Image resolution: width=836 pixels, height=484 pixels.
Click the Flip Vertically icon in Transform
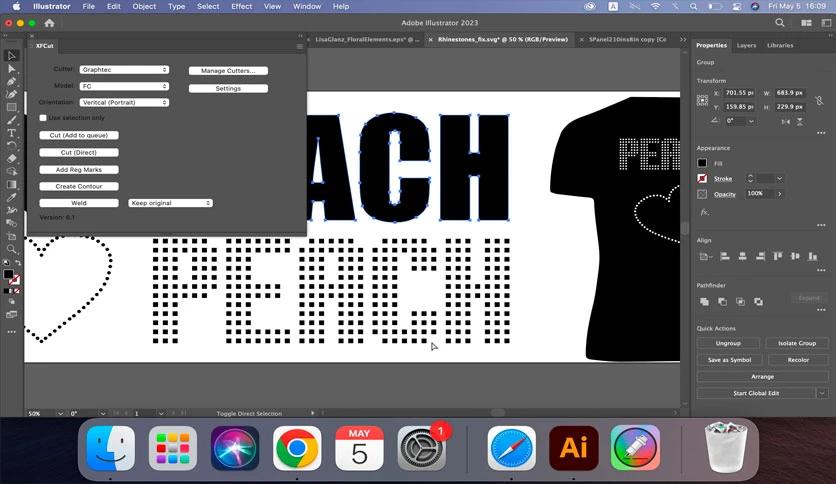tap(800, 122)
